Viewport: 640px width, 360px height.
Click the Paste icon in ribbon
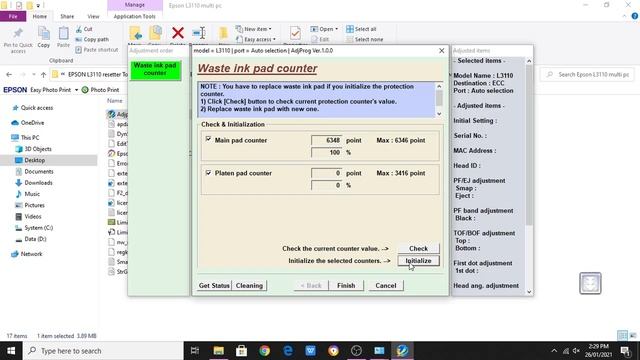click(63, 33)
